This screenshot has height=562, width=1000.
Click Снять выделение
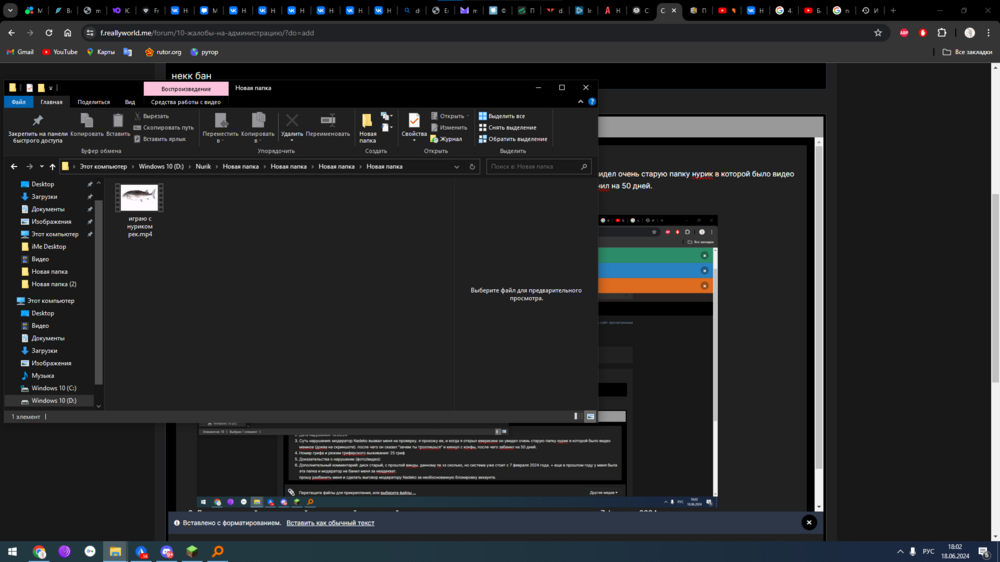[x=508, y=128]
